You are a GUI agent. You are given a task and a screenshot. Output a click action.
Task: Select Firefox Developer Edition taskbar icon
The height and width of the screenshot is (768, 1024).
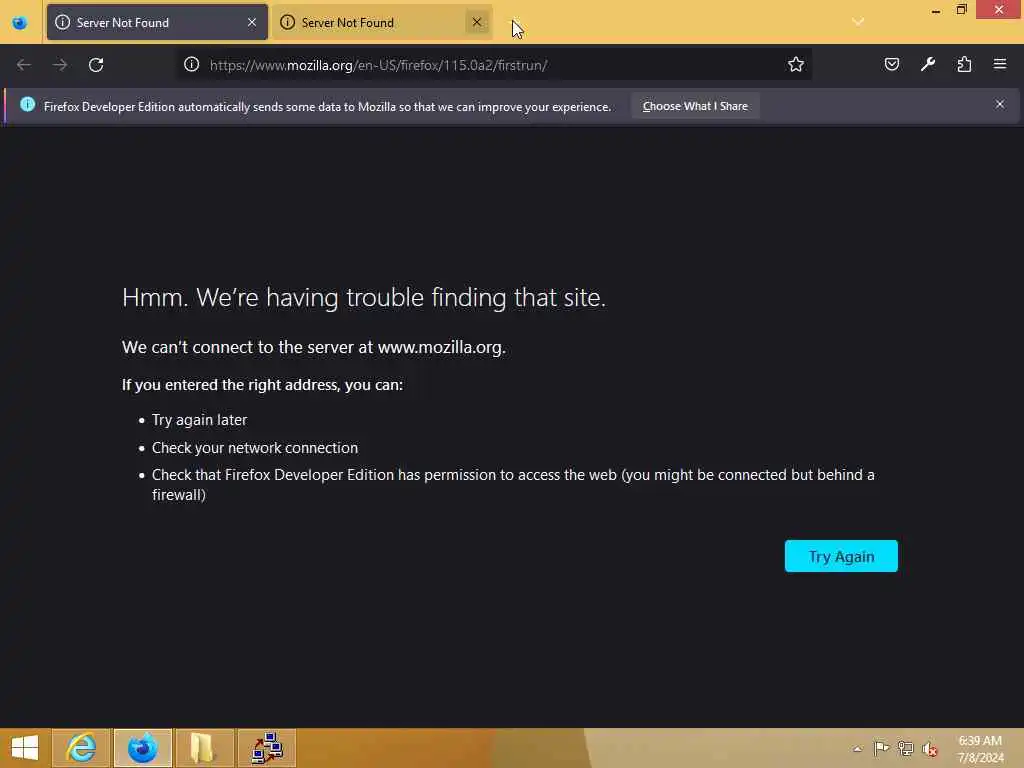click(142, 748)
